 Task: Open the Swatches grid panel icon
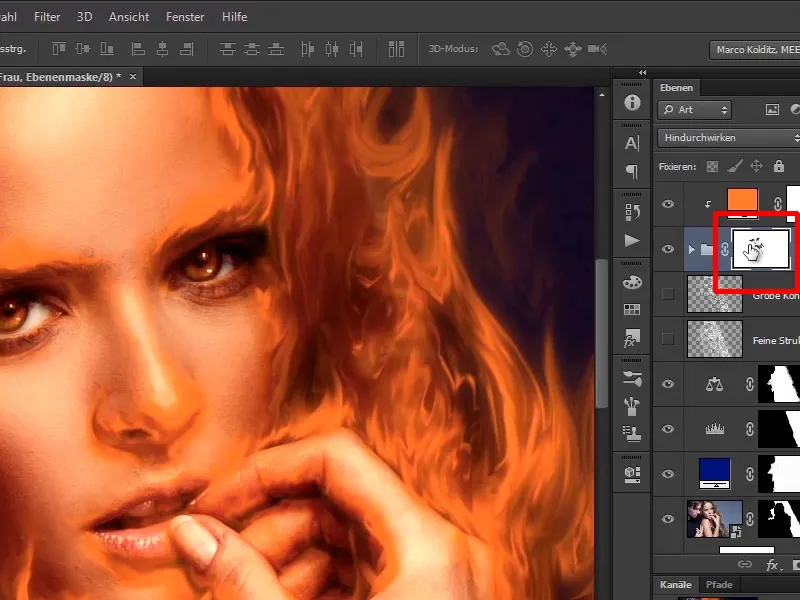pos(632,309)
